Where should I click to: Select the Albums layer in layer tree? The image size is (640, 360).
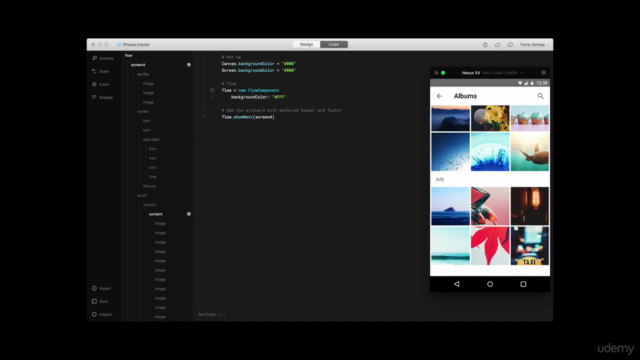(149, 186)
